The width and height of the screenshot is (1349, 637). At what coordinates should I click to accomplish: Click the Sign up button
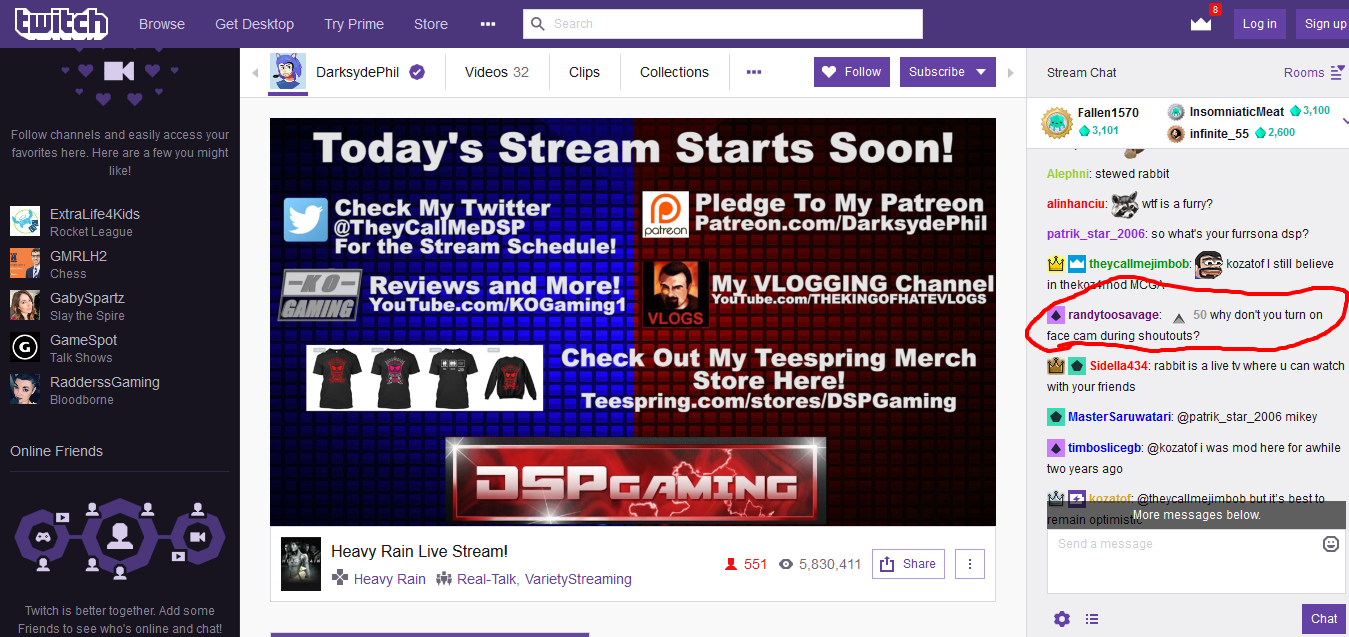pyautogui.click(x=1325, y=24)
